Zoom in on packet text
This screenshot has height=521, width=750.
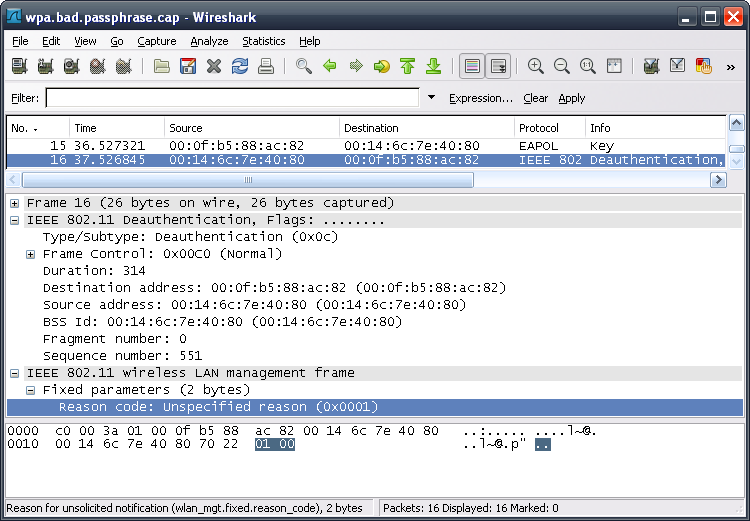pyautogui.click(x=536, y=67)
